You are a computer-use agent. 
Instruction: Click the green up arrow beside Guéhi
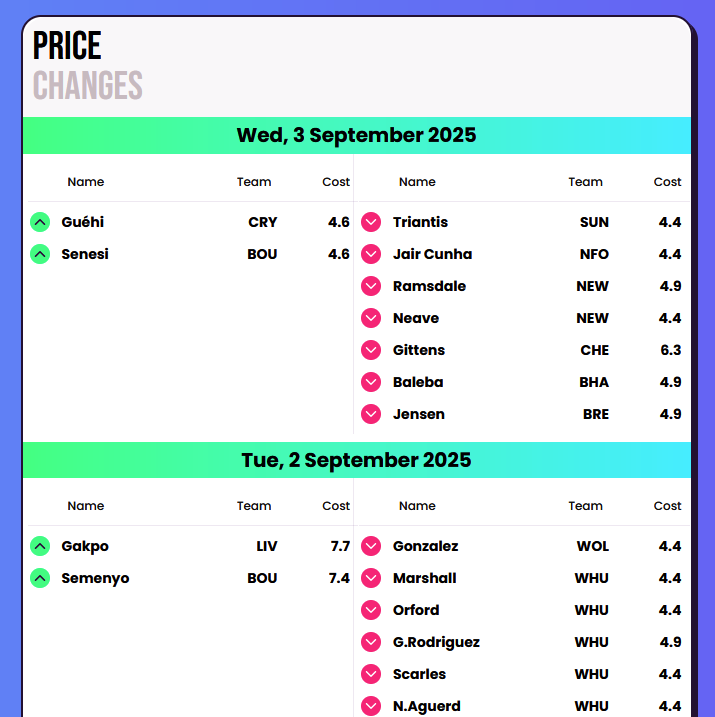(x=40, y=222)
